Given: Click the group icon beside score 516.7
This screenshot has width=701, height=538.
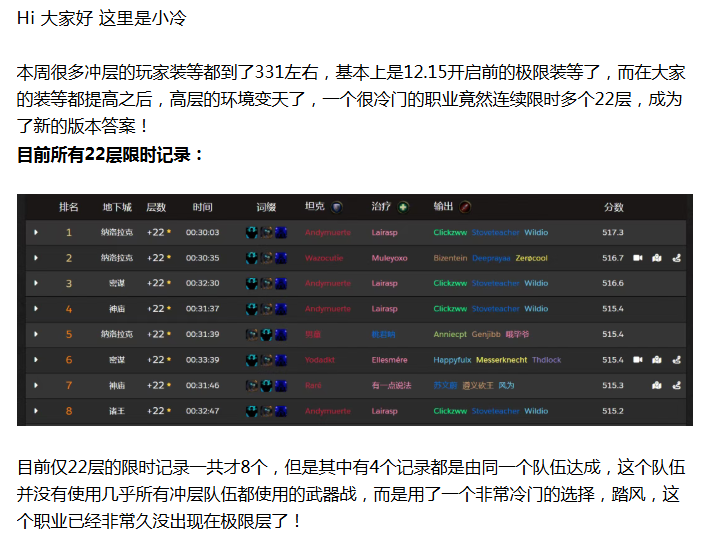Looking at the screenshot, I should click(x=656, y=258).
